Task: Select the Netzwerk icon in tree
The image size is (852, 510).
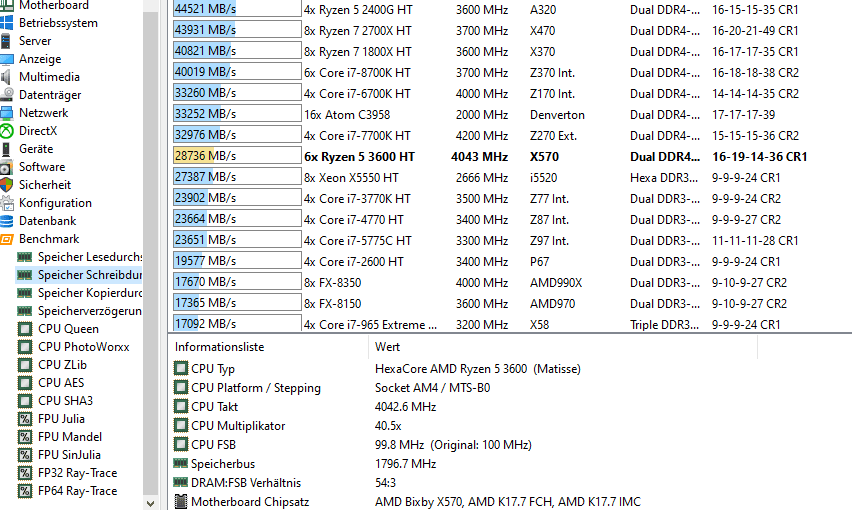Action: [x=7, y=113]
